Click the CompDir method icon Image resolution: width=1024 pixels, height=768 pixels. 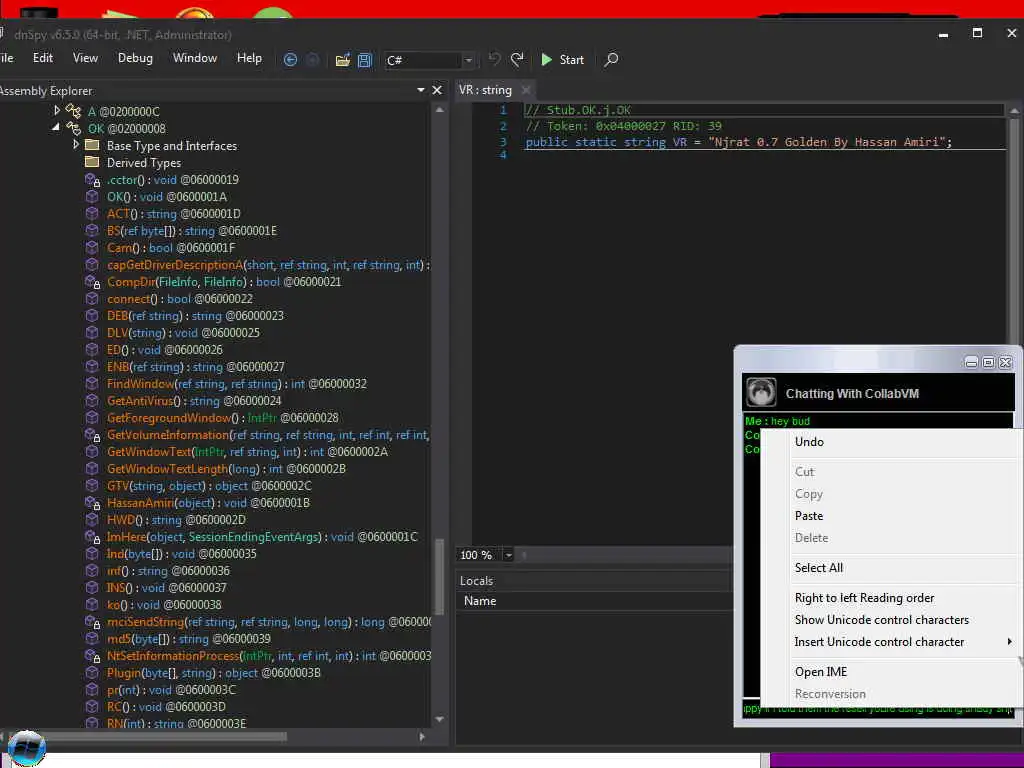tap(92, 281)
